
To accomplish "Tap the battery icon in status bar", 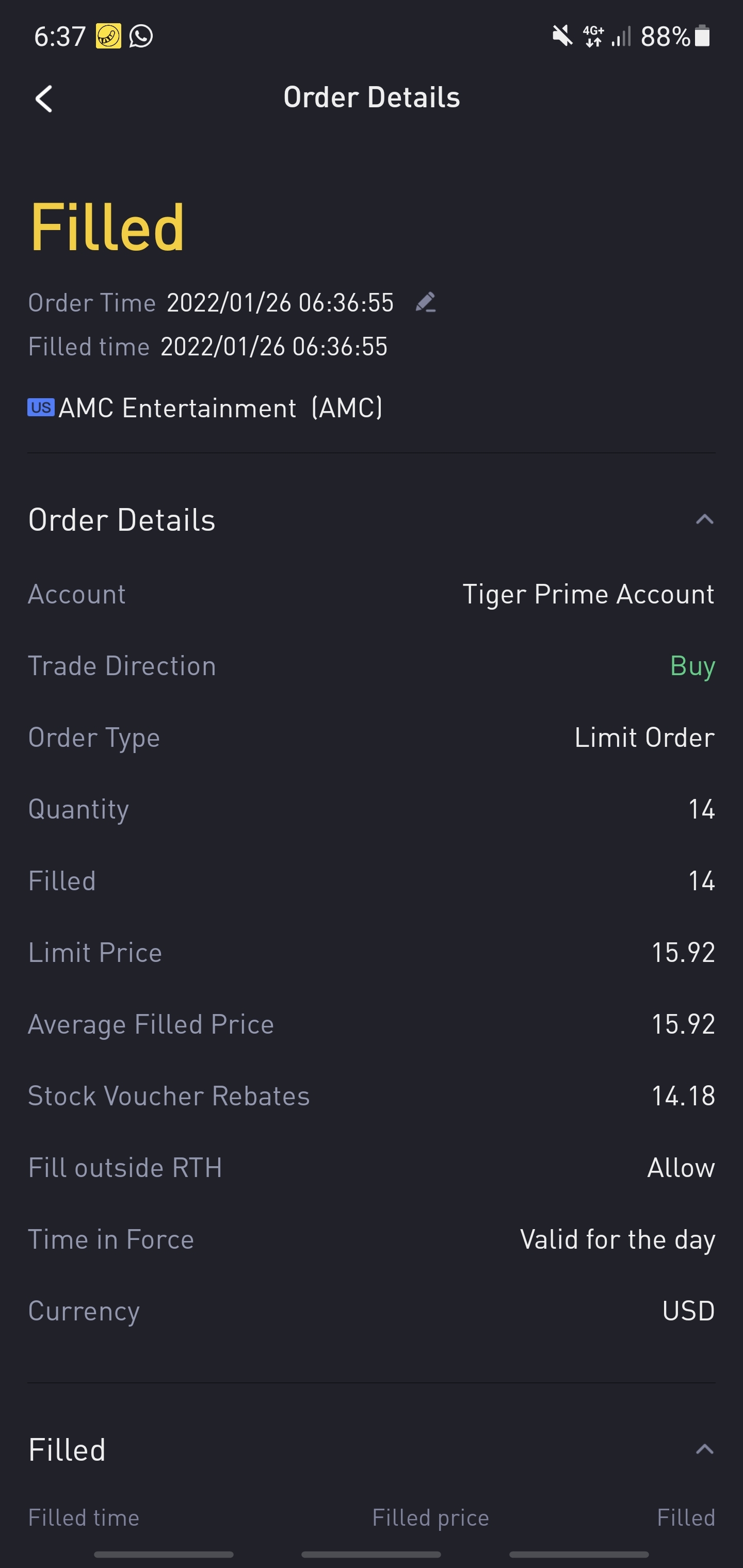I will [702, 37].
